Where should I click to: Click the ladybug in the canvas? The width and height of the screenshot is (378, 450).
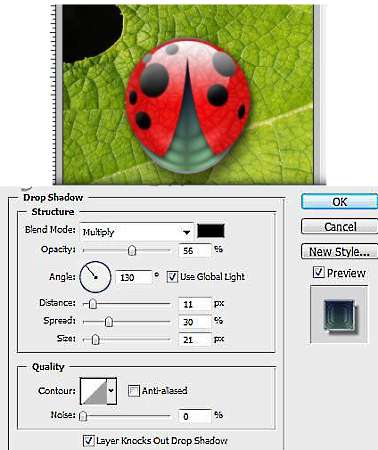pyautogui.click(x=188, y=107)
